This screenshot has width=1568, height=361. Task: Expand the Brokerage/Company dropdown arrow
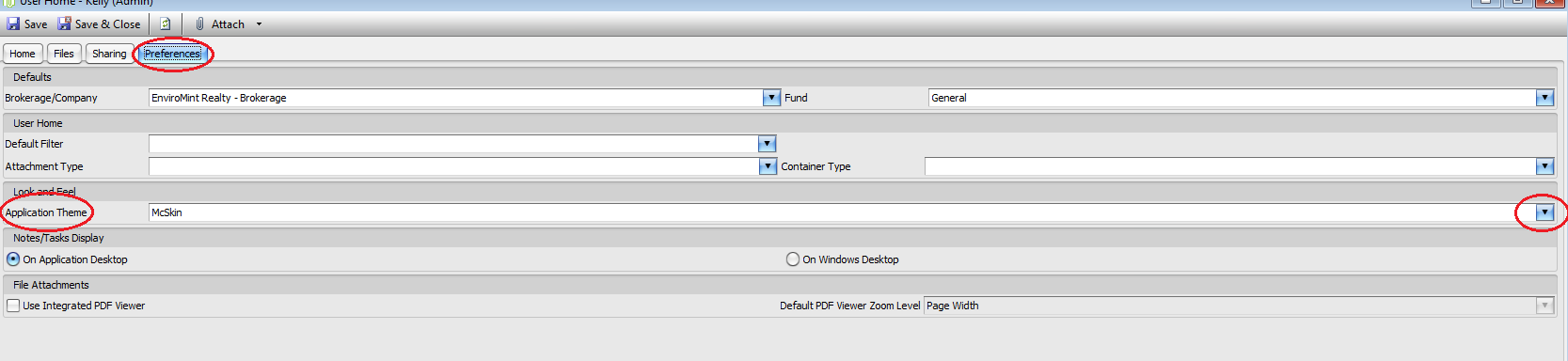click(771, 98)
